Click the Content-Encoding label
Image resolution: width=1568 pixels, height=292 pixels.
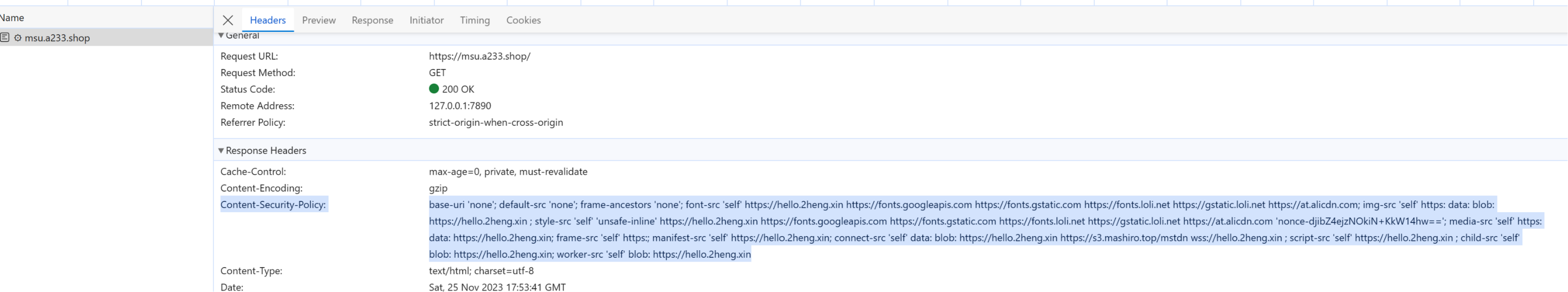[x=261, y=188]
